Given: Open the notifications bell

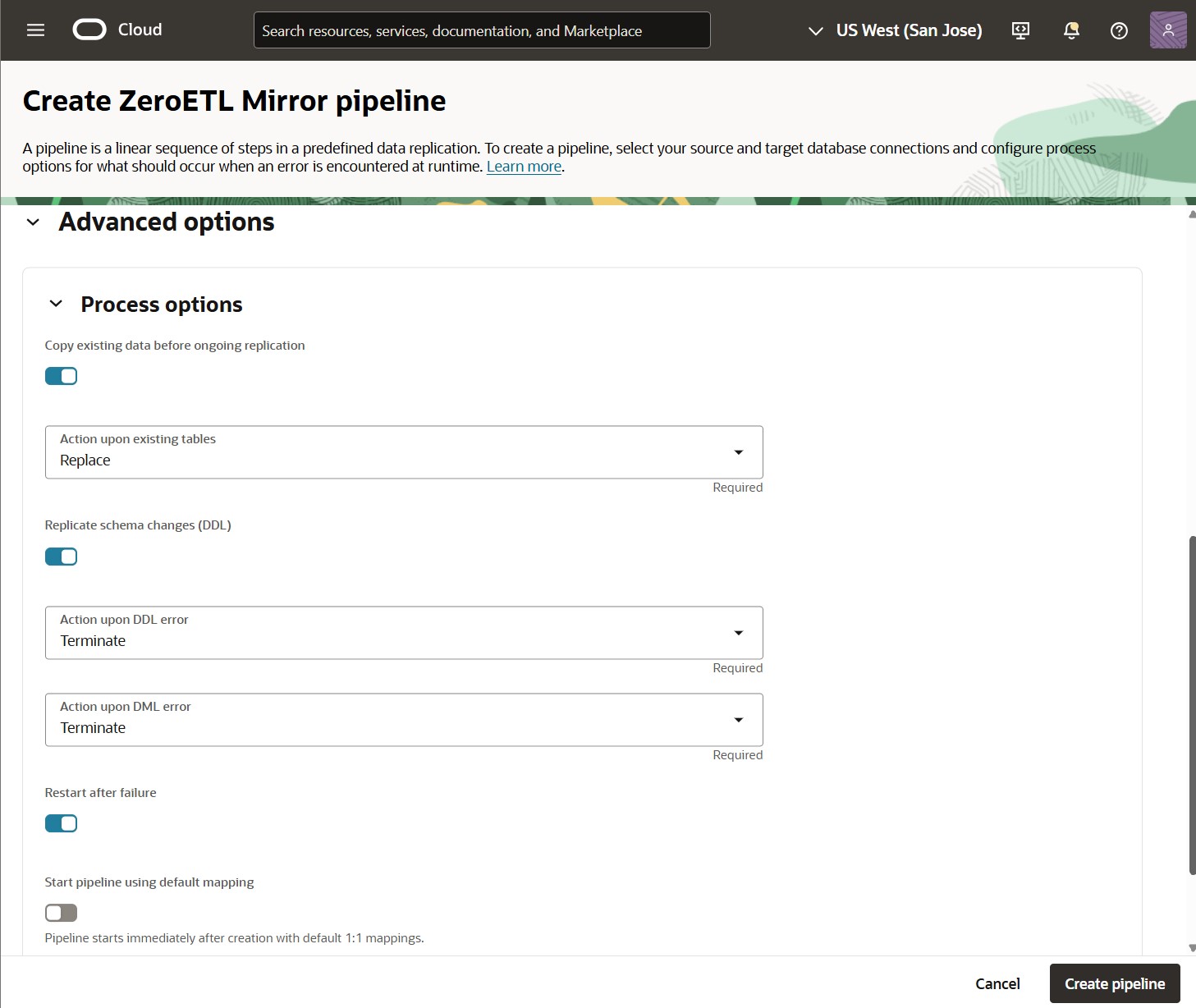Looking at the screenshot, I should tap(1070, 30).
